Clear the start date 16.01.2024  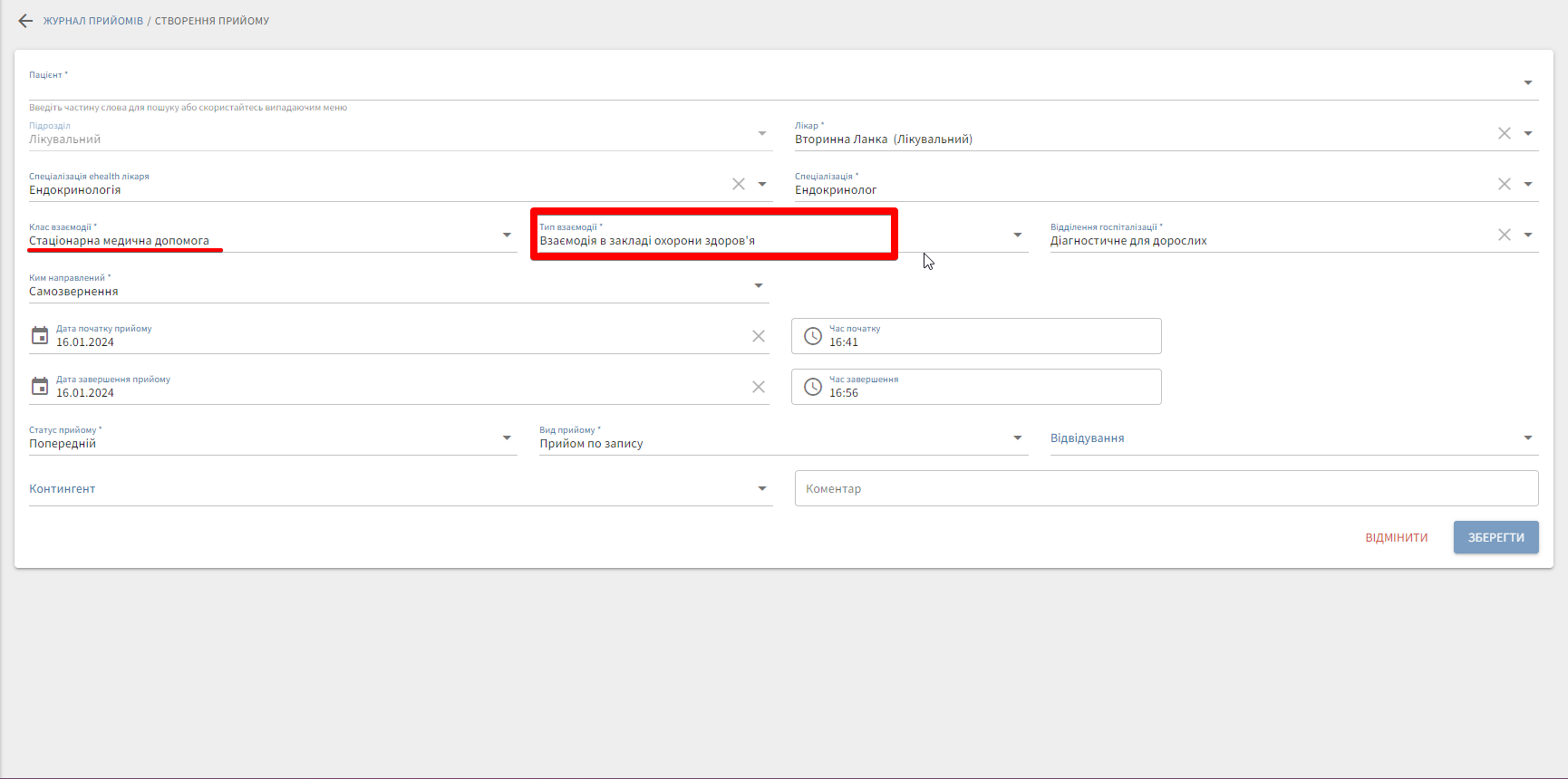coord(759,336)
